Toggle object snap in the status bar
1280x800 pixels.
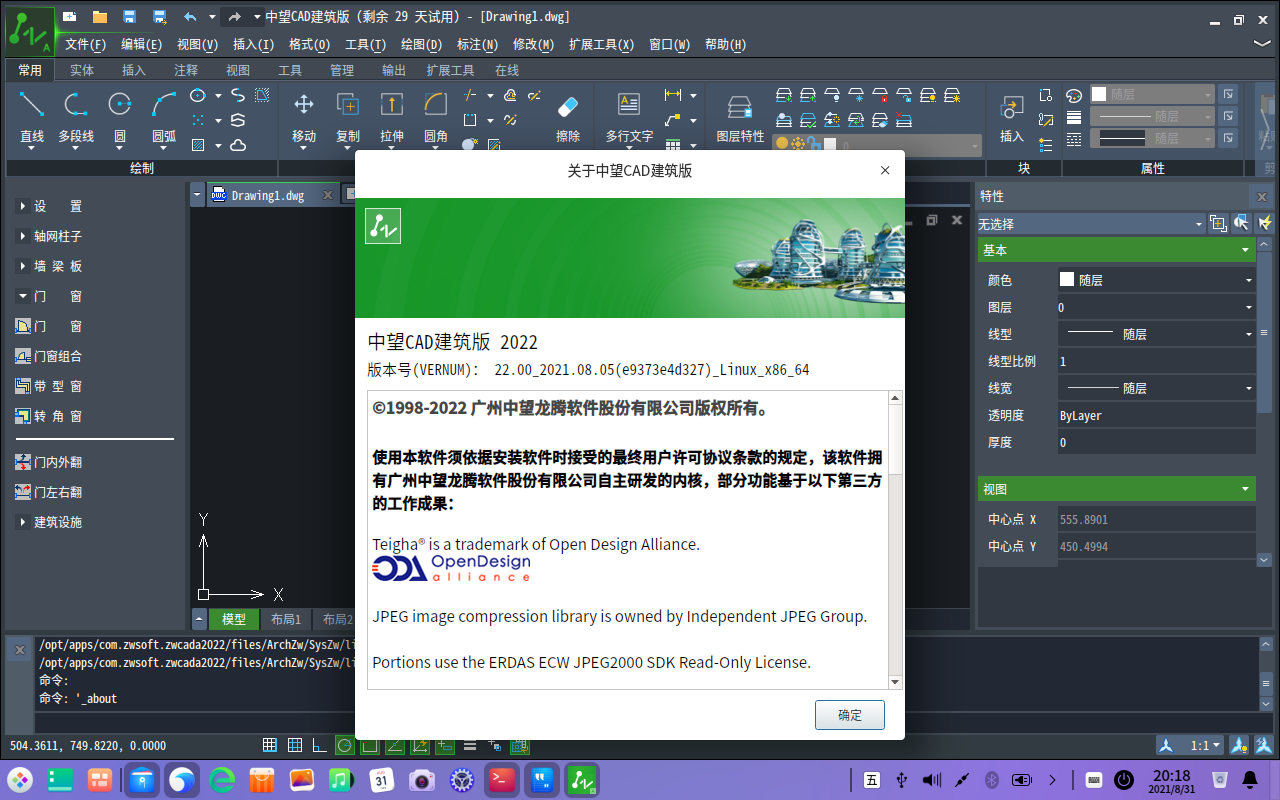370,745
